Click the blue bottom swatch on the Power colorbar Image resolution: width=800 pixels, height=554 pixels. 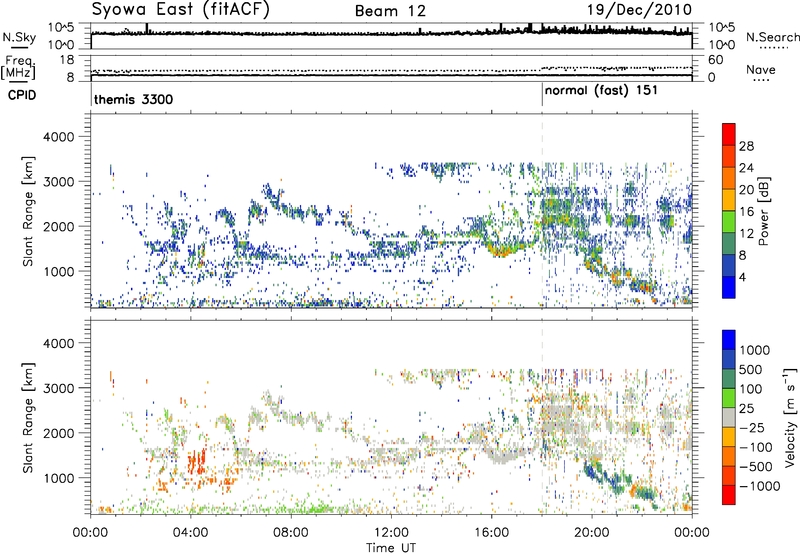point(729,287)
